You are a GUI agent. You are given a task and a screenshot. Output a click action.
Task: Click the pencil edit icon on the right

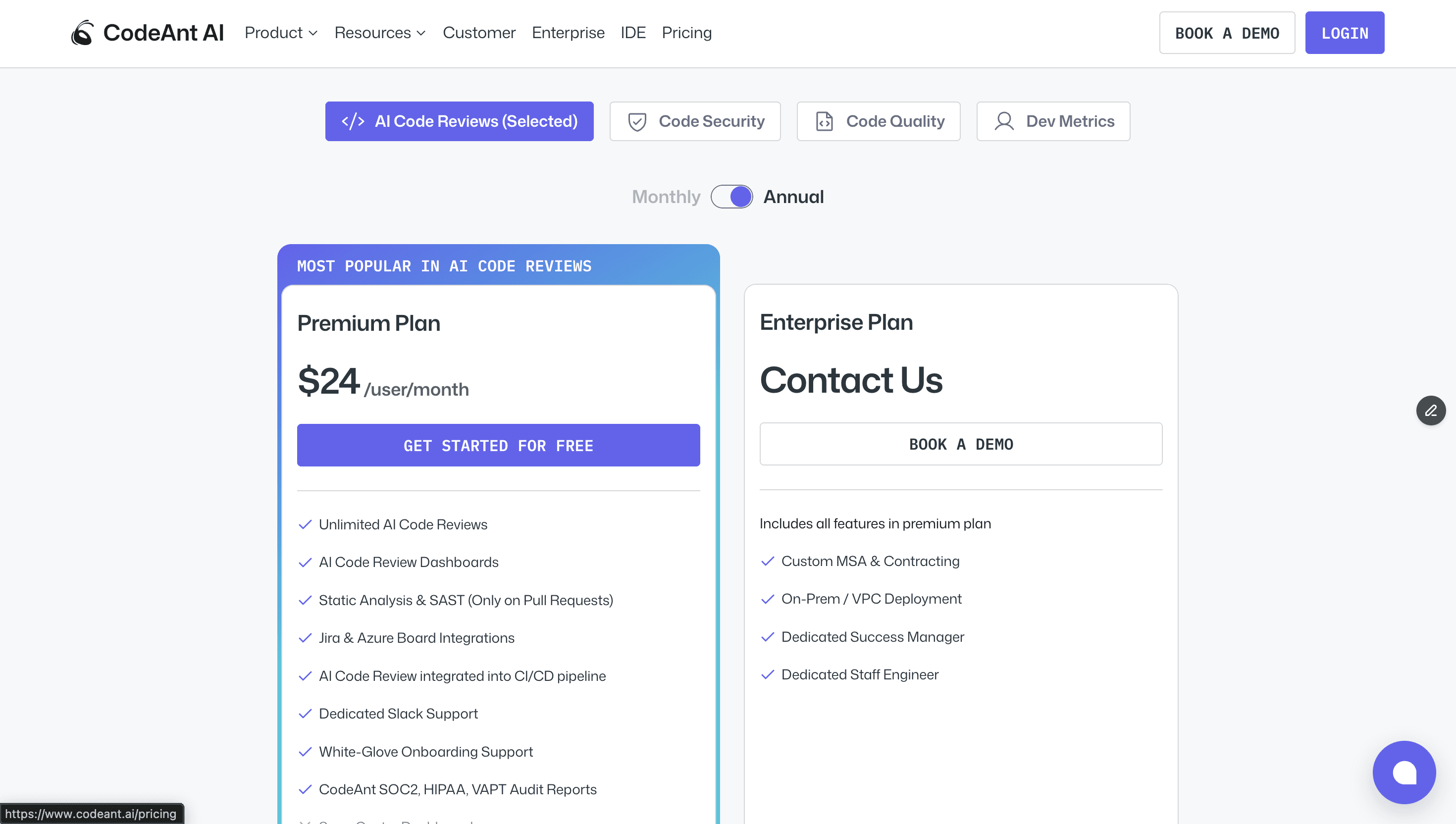coord(1431,411)
